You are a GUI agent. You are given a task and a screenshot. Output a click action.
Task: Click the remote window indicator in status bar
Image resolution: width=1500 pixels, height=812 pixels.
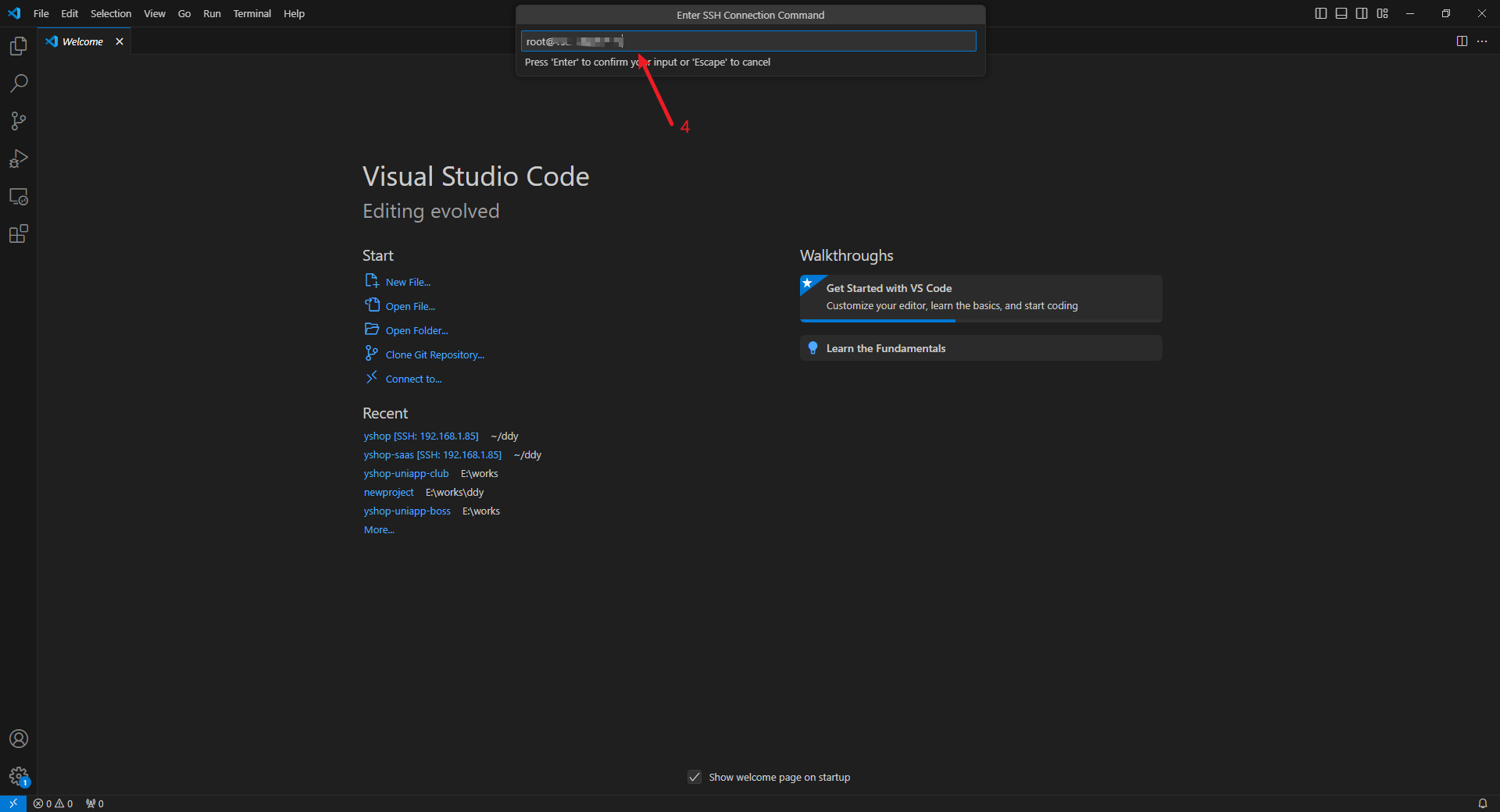coord(13,803)
